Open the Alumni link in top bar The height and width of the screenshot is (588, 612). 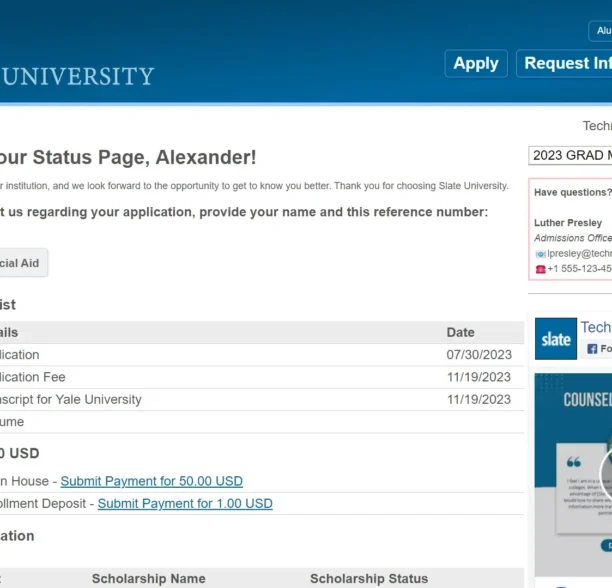[602, 31]
